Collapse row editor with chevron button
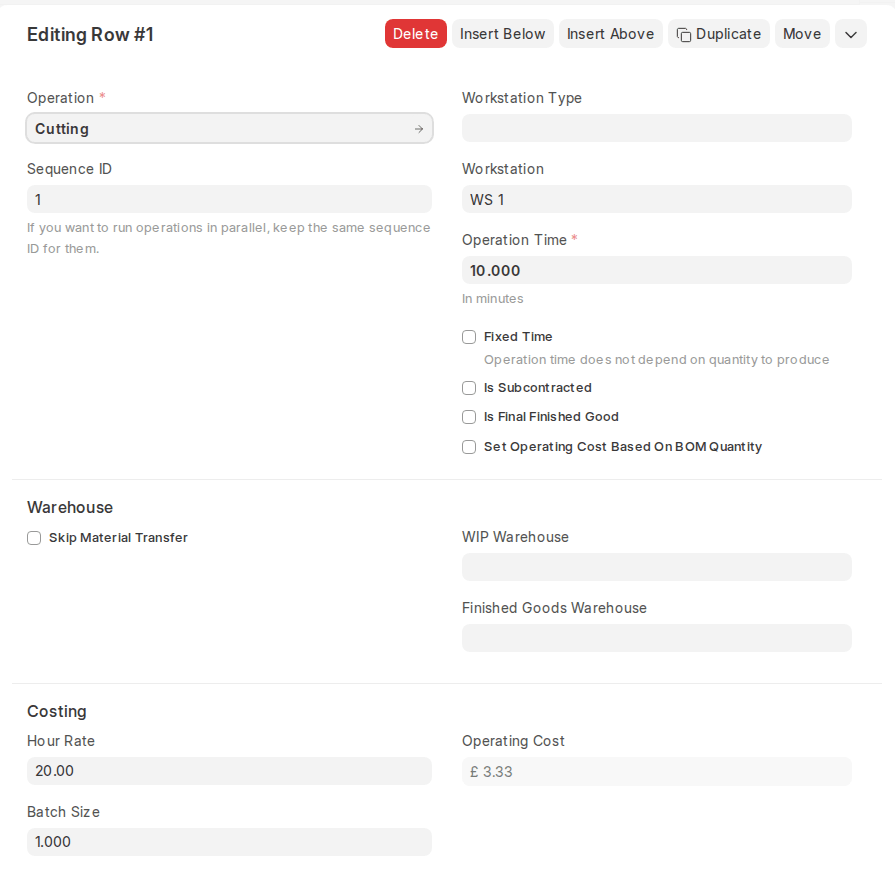 (850, 34)
